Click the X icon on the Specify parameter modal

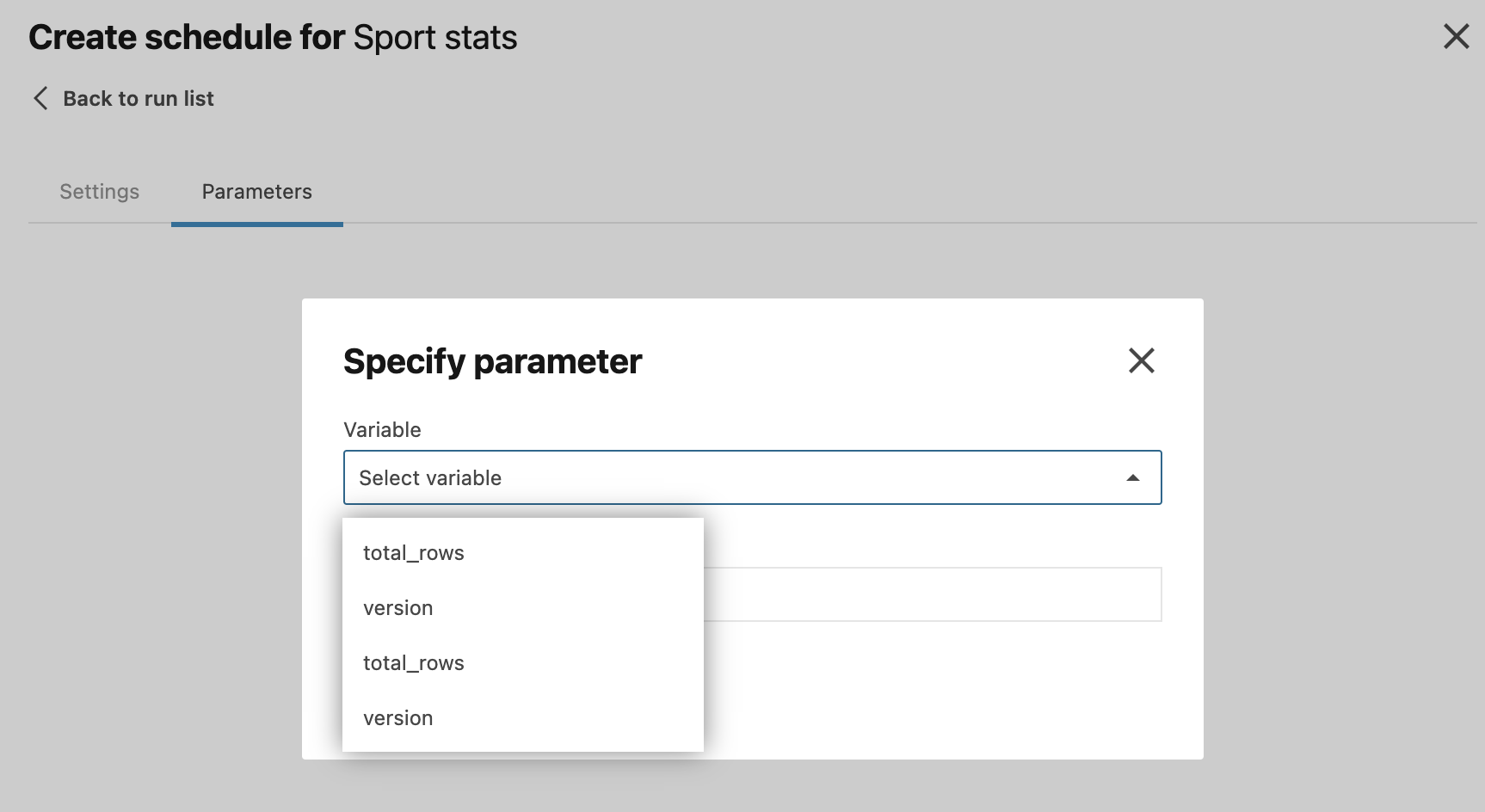coord(1141,361)
